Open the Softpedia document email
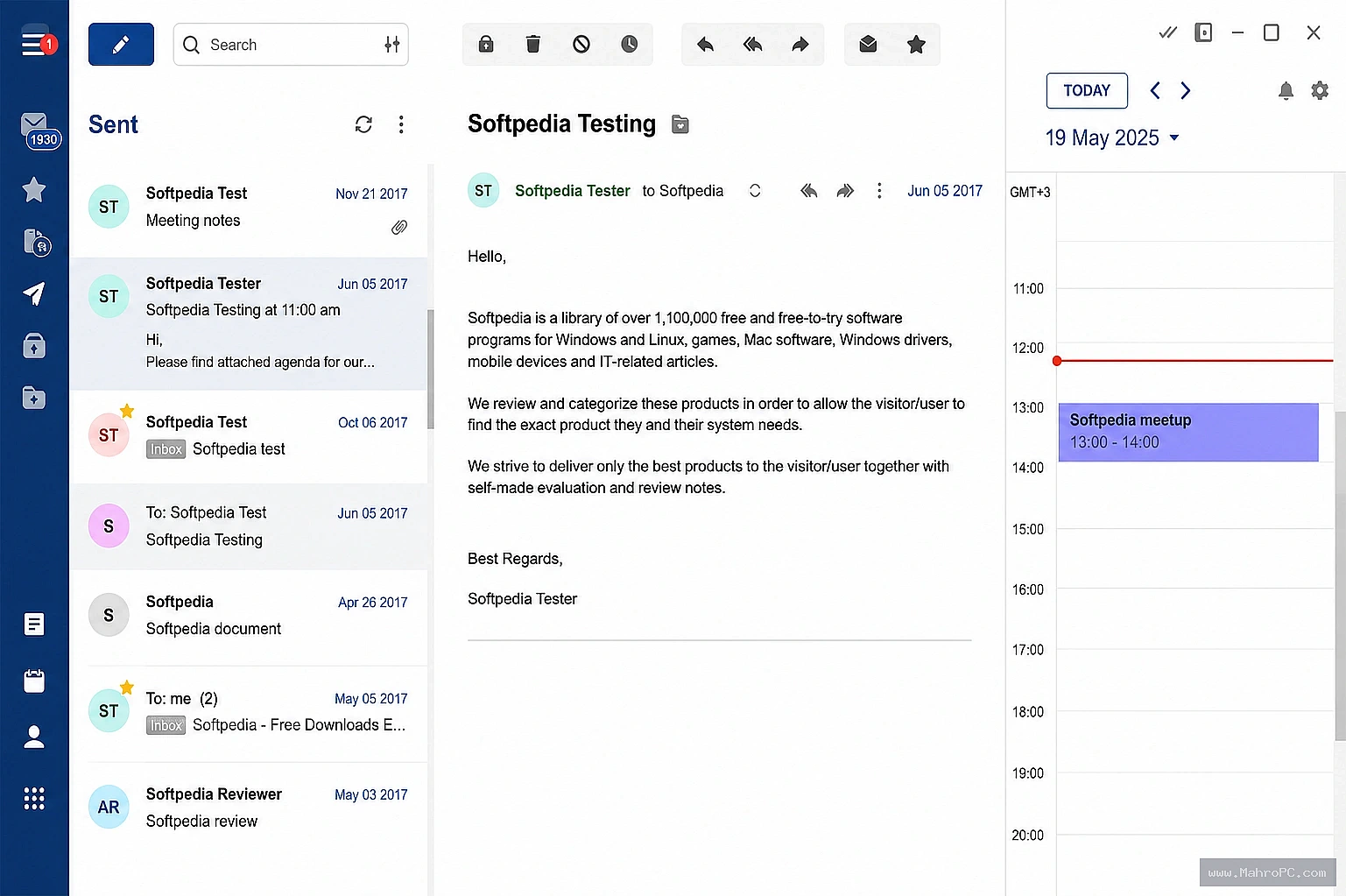The image size is (1346, 896). [x=249, y=616]
